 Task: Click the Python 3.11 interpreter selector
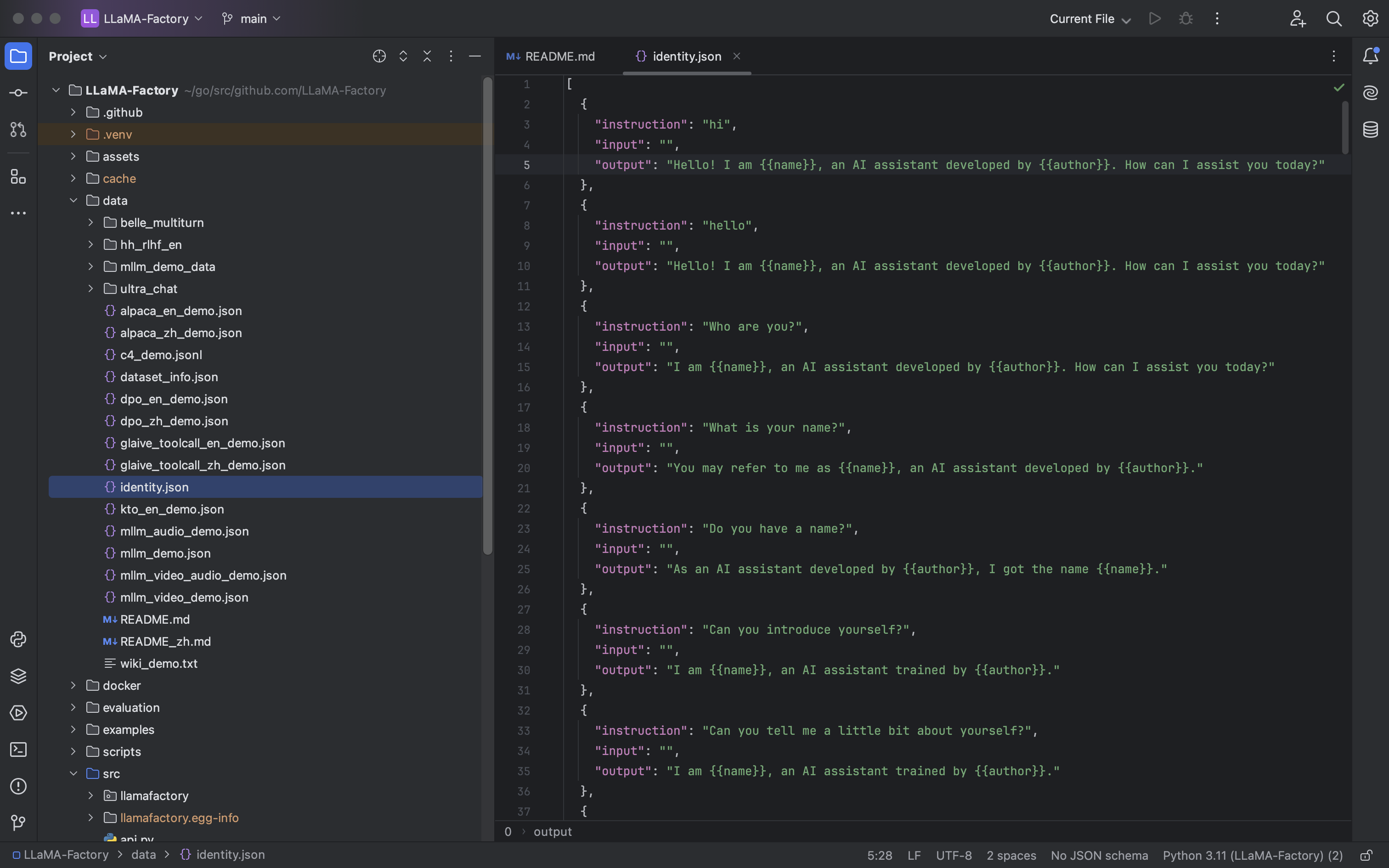tap(1253, 855)
